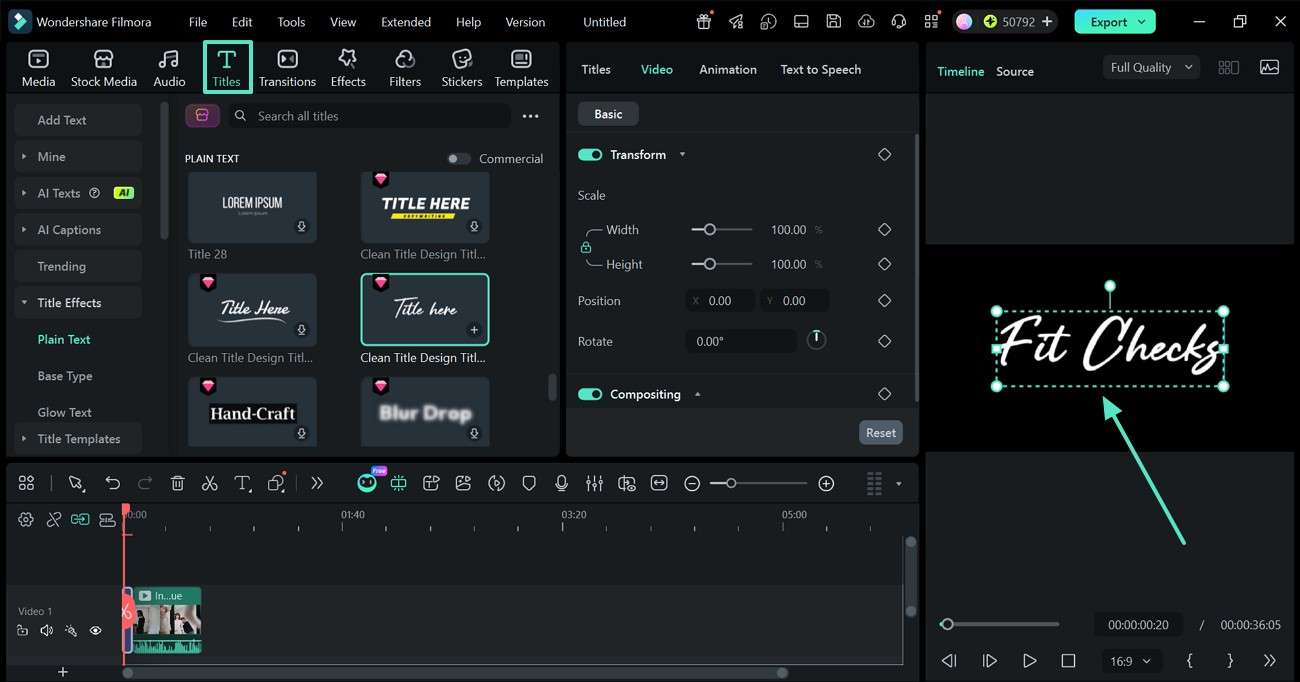Toggle the auto-link icon in timeline
1300x682 pixels.
point(54,519)
